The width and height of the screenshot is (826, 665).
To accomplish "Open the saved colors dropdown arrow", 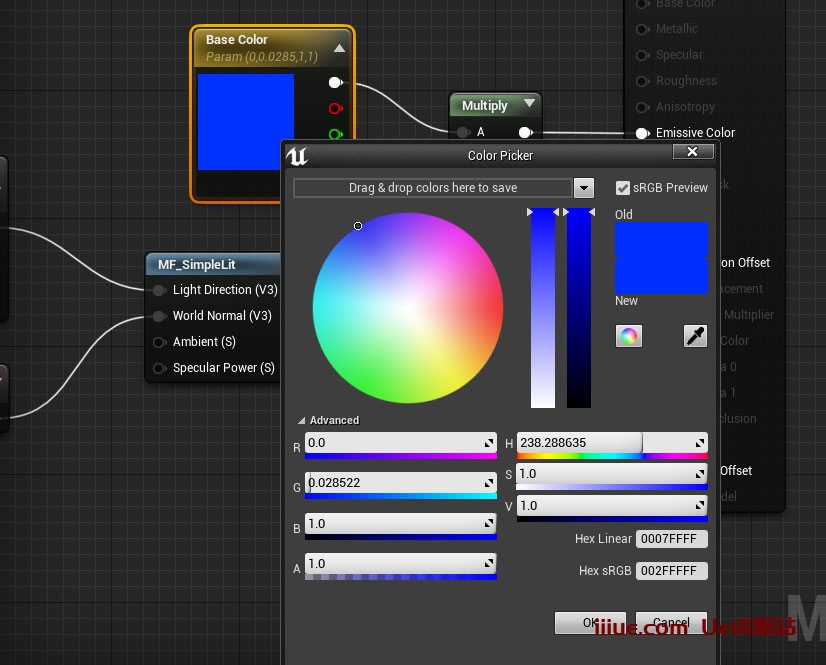I will coord(584,188).
